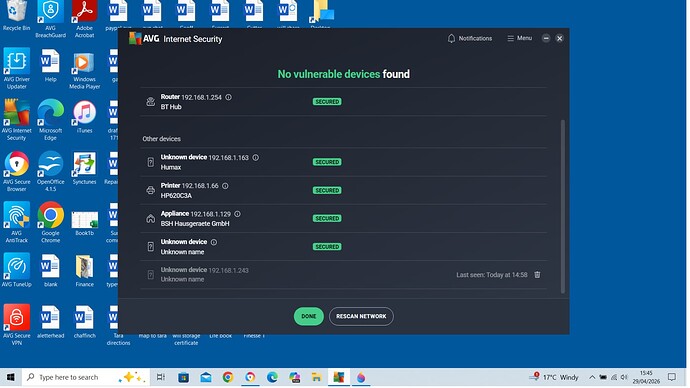Screen dimensions: 690x388
Task: Open Microsoft Edge from taskbar
Action: click(272, 377)
